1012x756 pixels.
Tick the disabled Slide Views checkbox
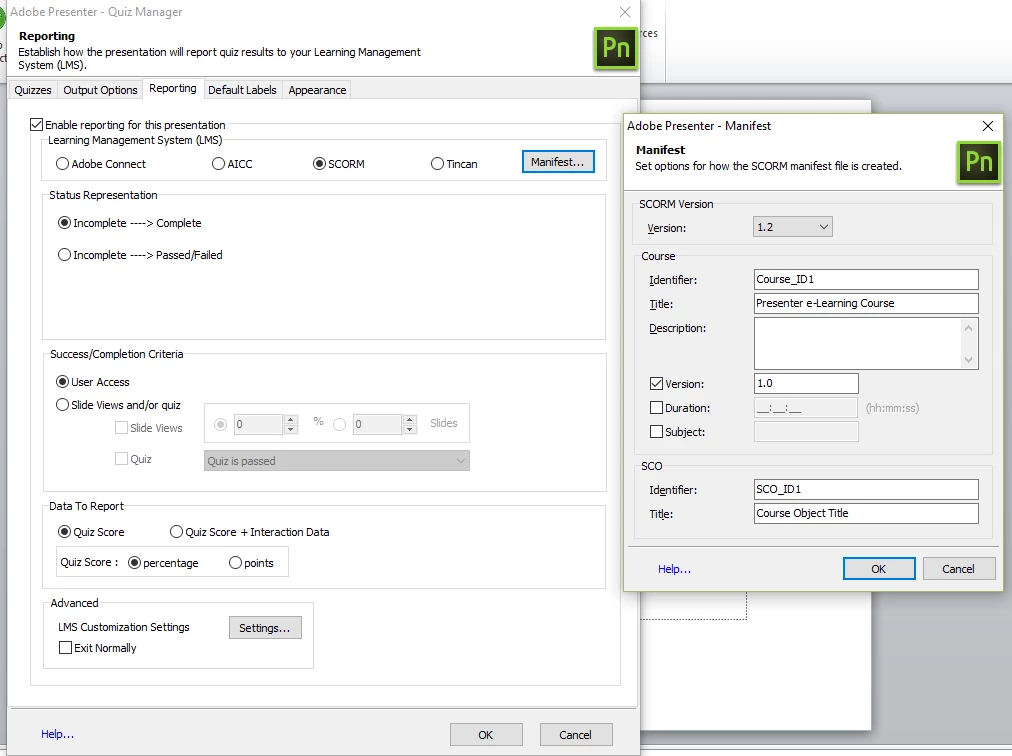click(x=121, y=427)
